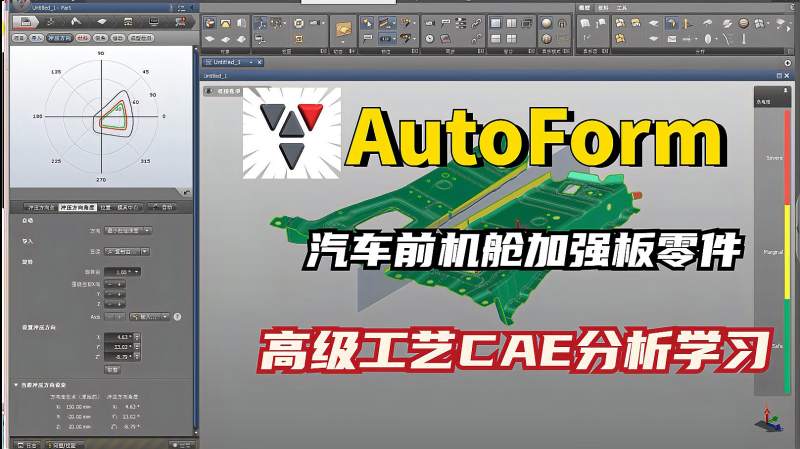Select the 冲压方向 pill button

click(x=60, y=38)
